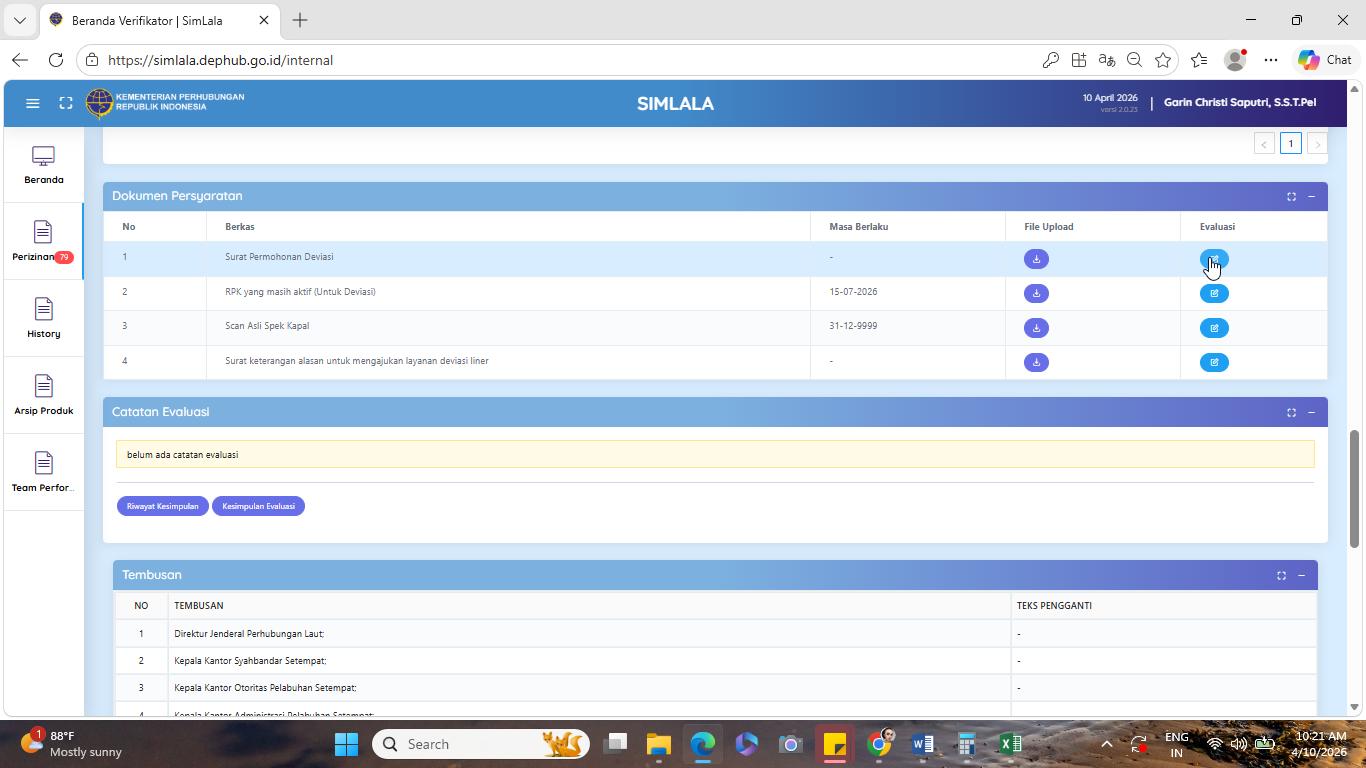Collapse the Dokumen Persyaratan panel
This screenshot has height=768, width=1366.
1311,196
